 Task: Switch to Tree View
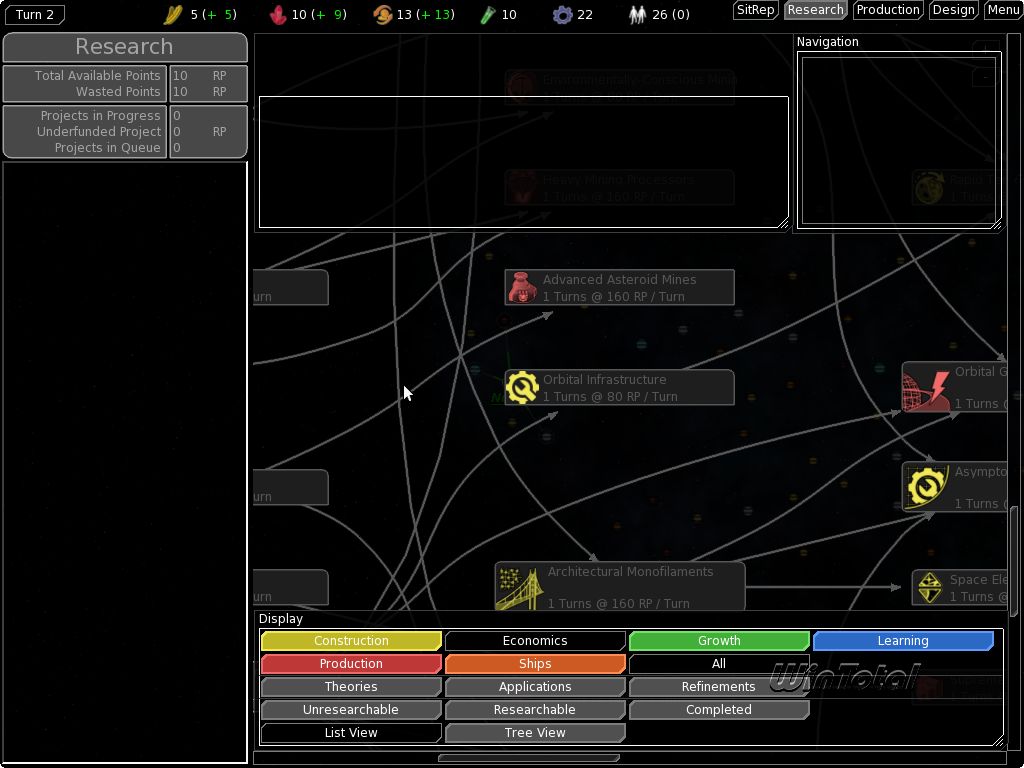(535, 733)
